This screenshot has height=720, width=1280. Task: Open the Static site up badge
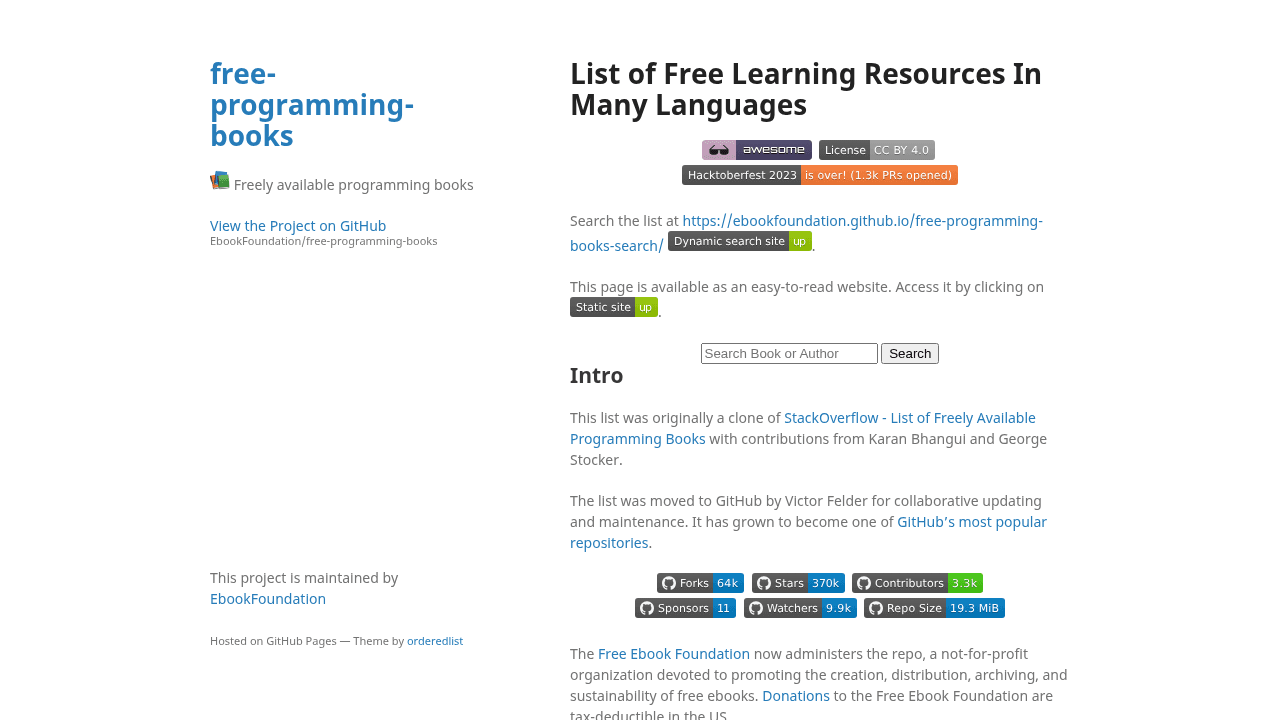point(613,307)
